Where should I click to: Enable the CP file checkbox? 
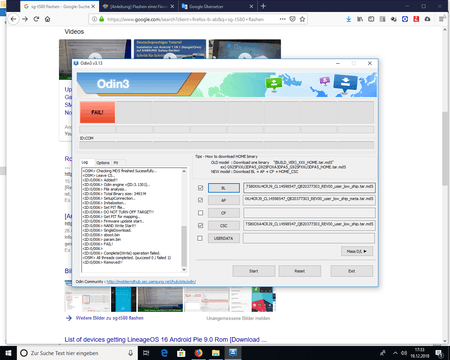click(200, 213)
